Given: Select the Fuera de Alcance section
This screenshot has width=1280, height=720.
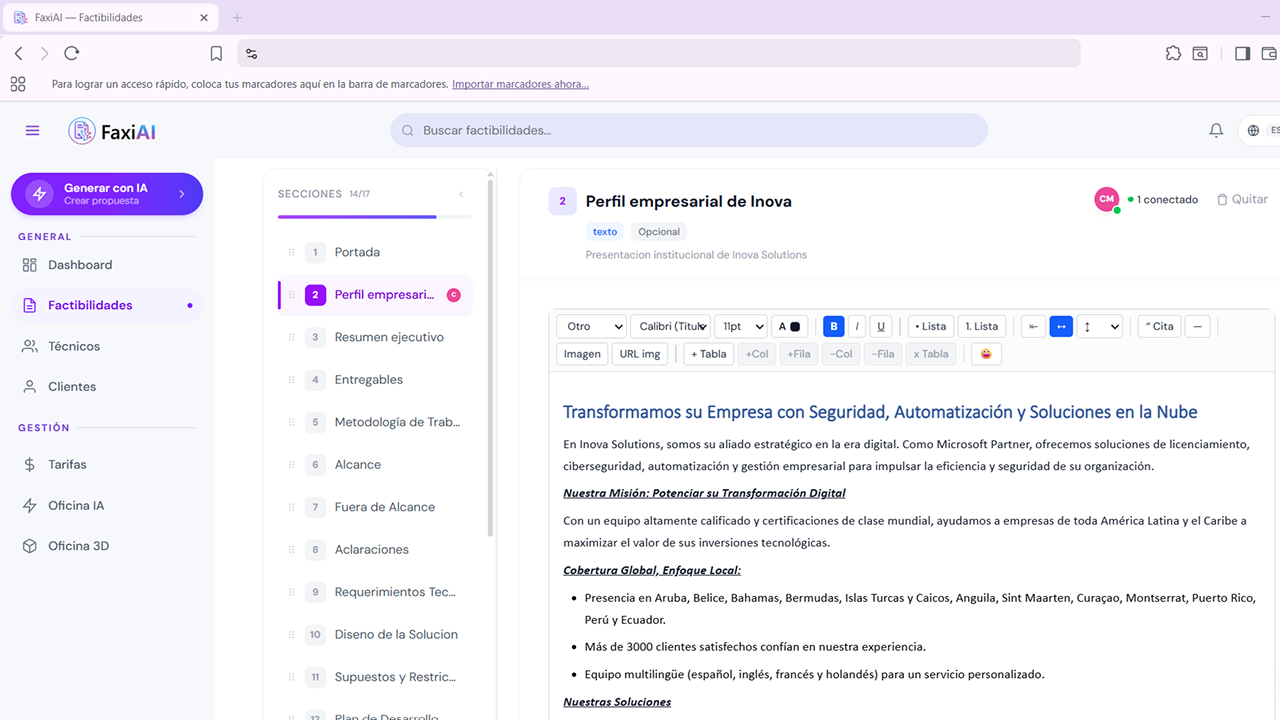Looking at the screenshot, I should pyautogui.click(x=375, y=507).
